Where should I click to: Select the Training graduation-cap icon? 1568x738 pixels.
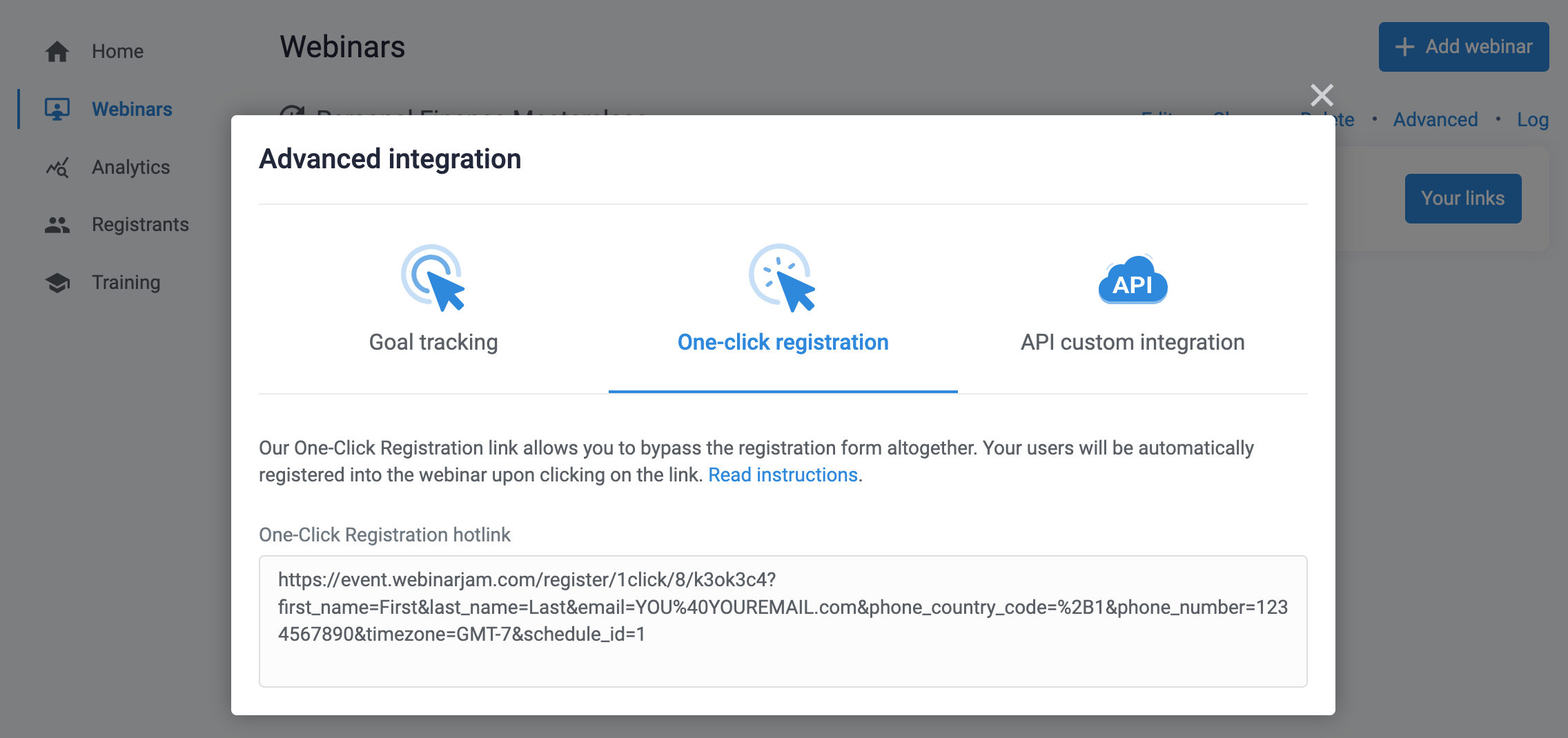pyautogui.click(x=58, y=281)
